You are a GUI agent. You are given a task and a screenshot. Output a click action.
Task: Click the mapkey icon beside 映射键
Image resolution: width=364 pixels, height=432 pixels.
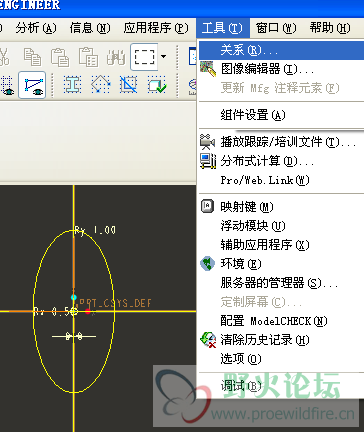tap(207, 206)
